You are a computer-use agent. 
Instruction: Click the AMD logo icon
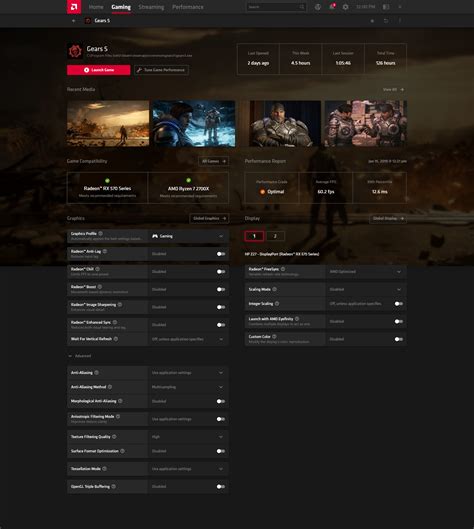point(74,7)
